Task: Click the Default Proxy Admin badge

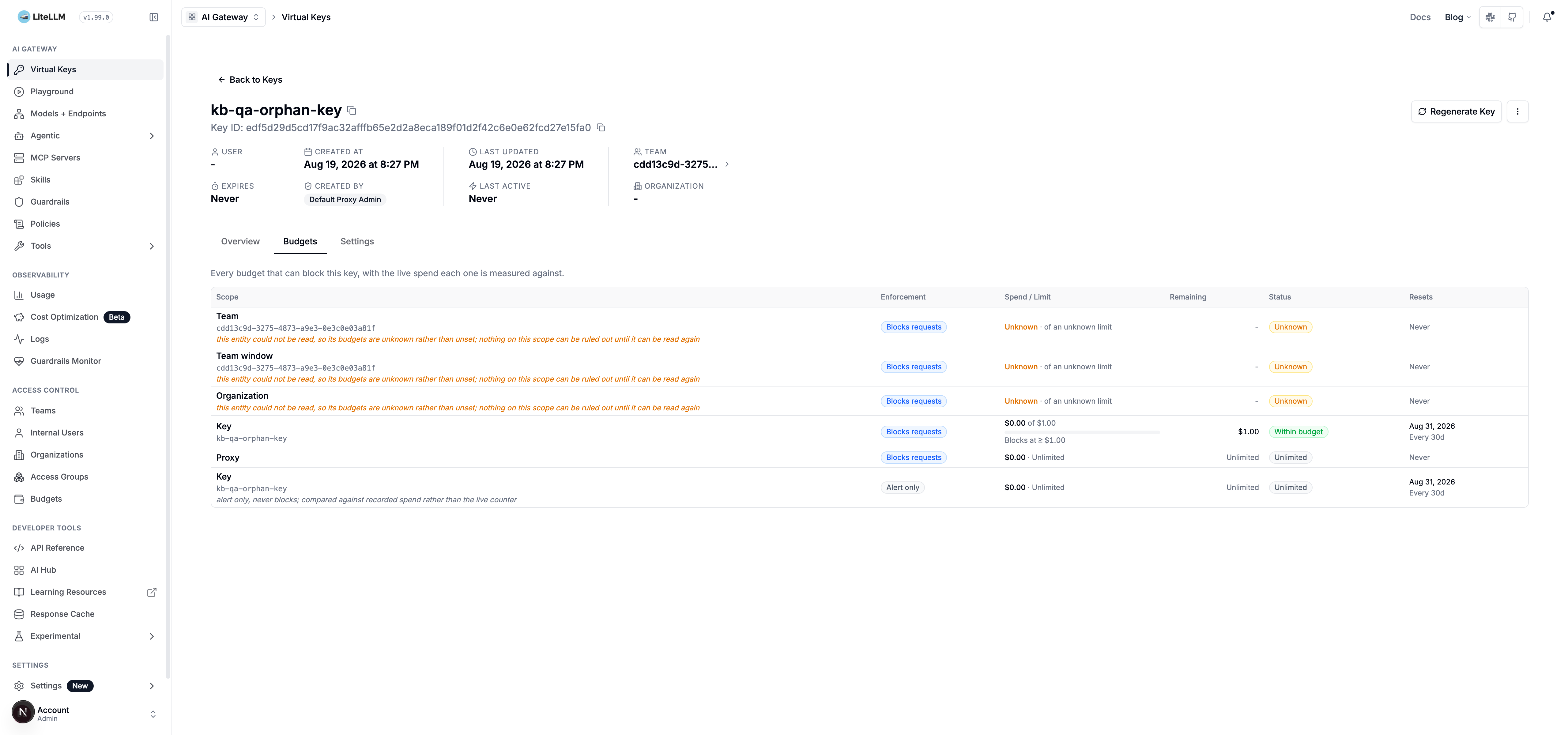Action: pyautogui.click(x=345, y=200)
